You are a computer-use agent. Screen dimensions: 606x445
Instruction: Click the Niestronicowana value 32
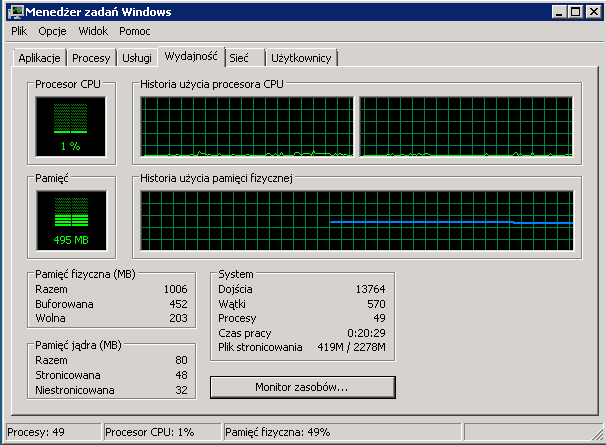(x=181, y=390)
